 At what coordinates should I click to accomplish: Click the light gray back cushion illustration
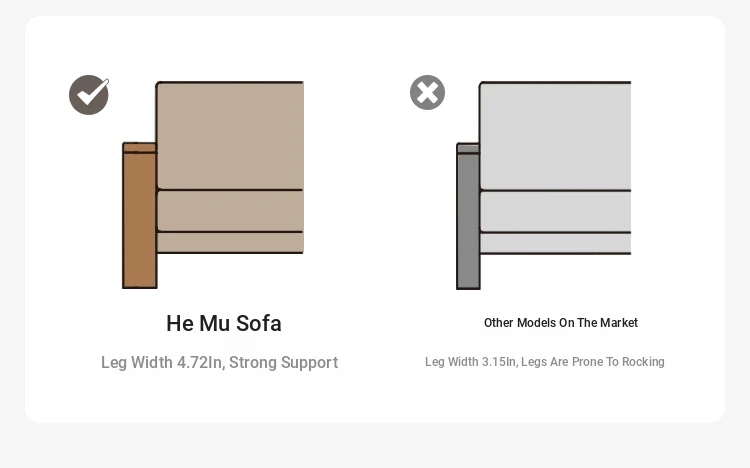click(555, 136)
